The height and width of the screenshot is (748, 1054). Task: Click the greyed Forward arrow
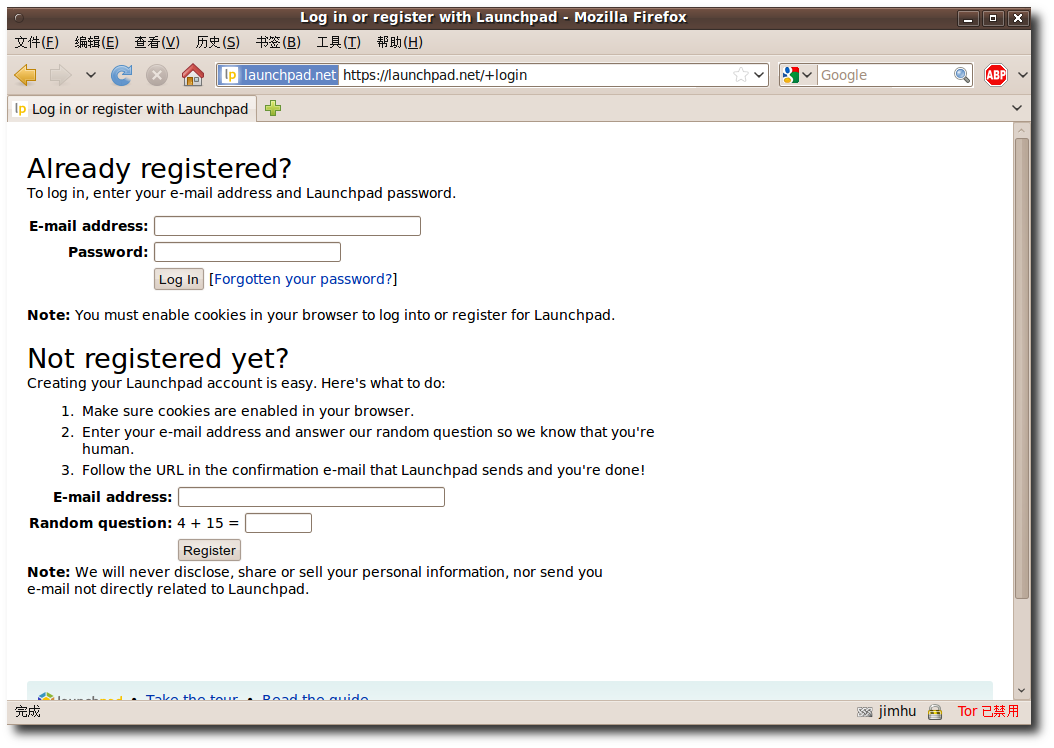(60, 75)
